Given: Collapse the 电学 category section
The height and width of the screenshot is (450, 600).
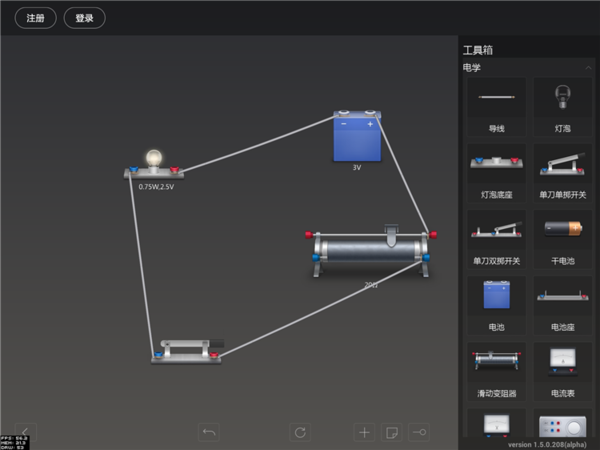Looking at the screenshot, I should [x=586, y=68].
